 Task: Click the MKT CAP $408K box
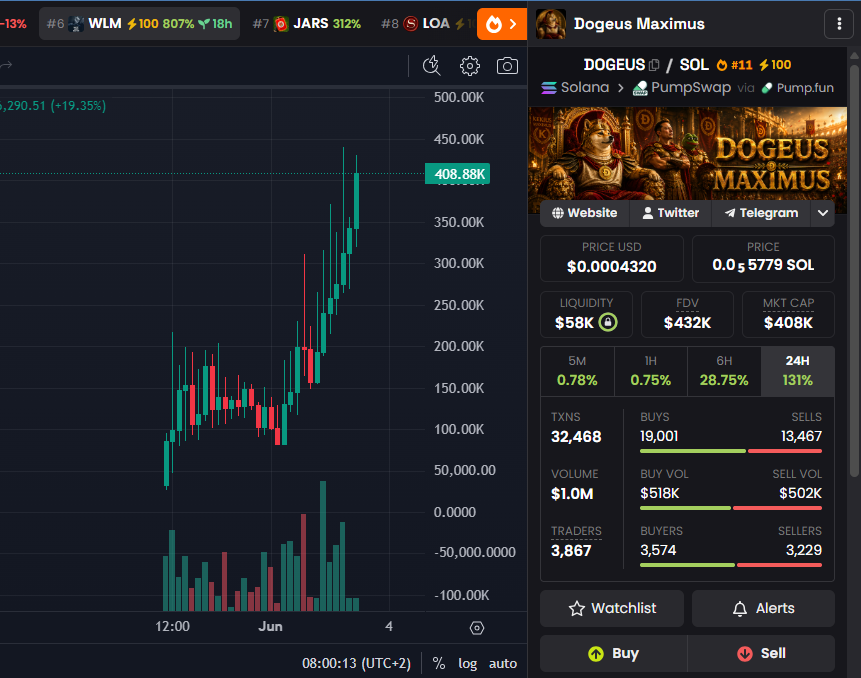[789, 314]
